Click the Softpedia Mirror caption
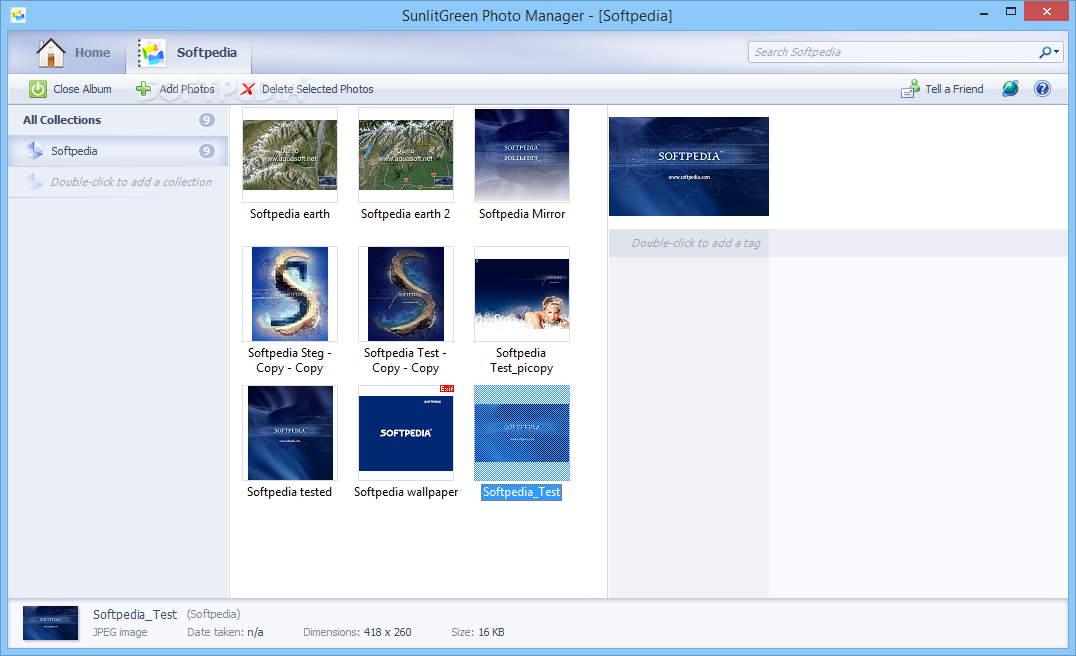1076x656 pixels. coord(522,214)
